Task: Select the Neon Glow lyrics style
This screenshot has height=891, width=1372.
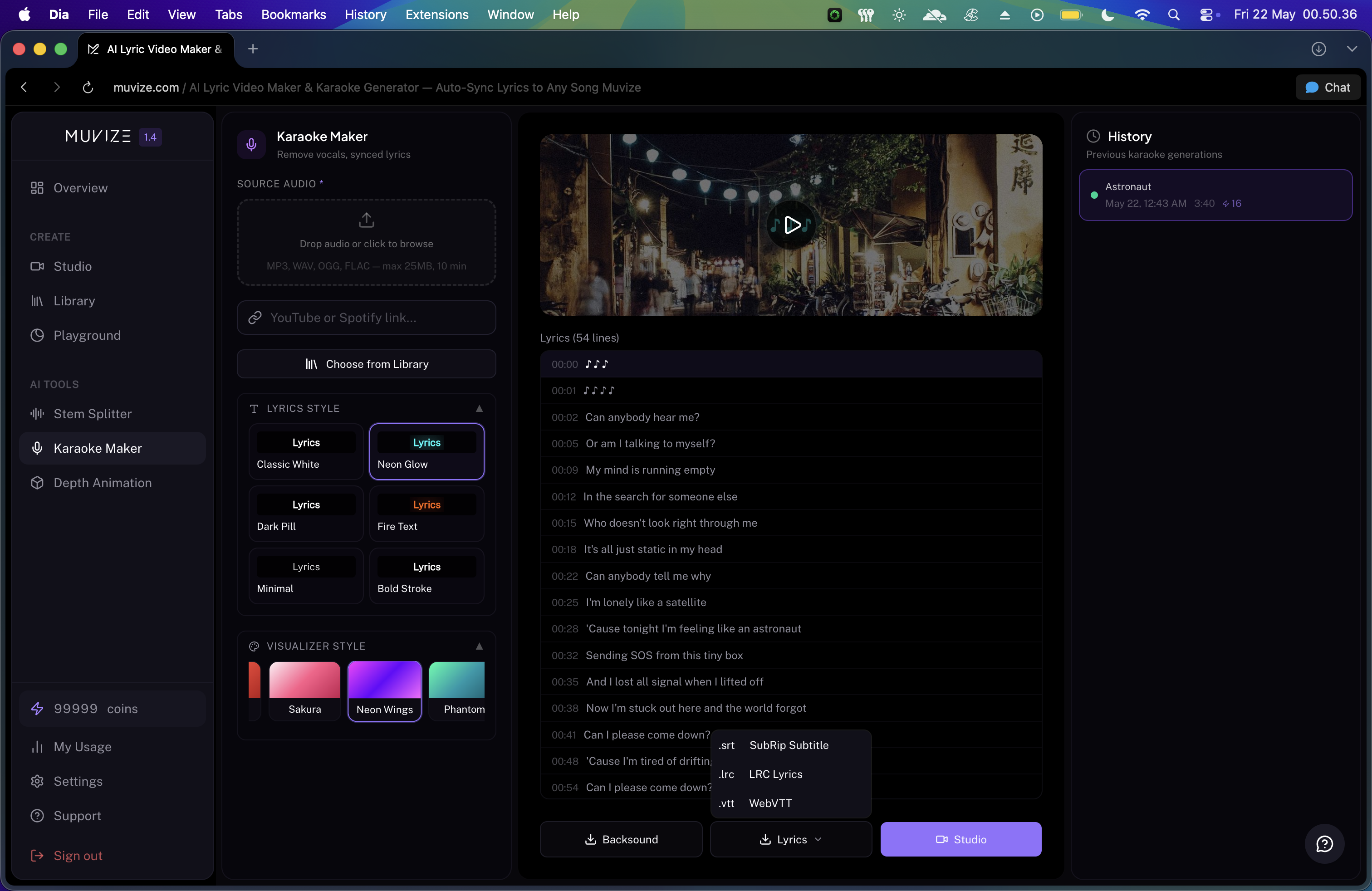Action: [x=426, y=452]
